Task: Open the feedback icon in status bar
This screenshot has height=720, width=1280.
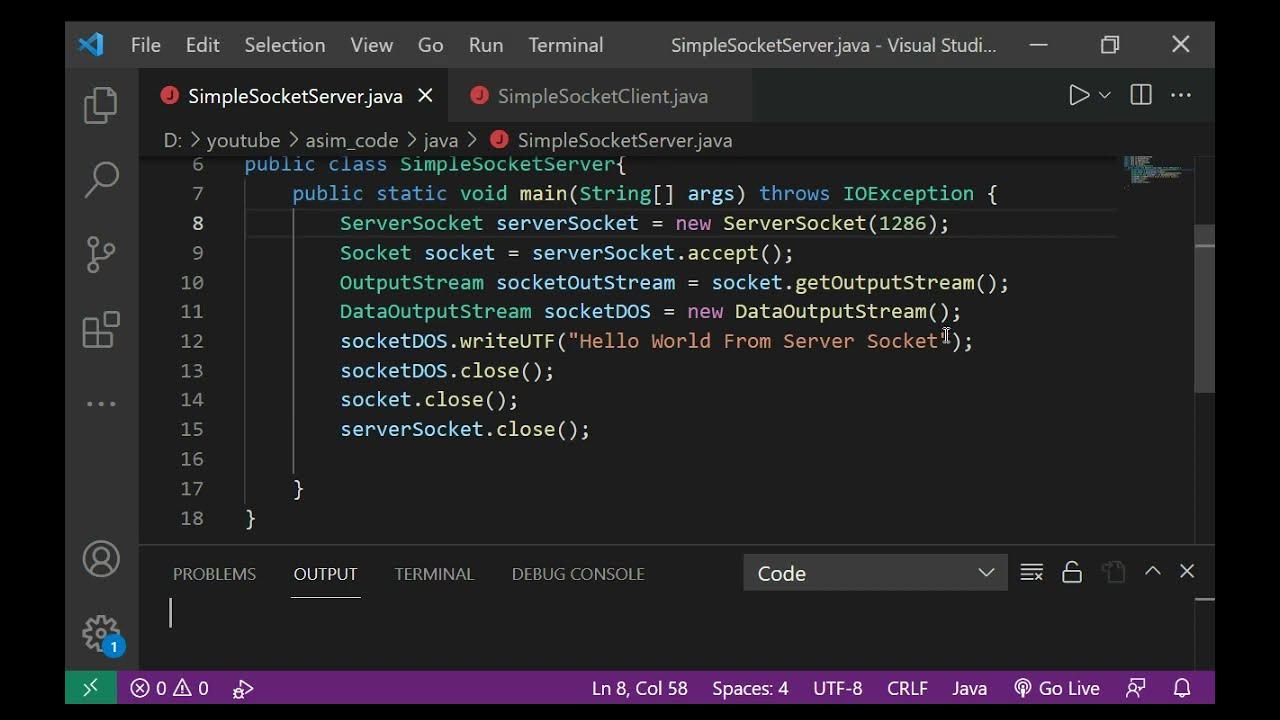Action: coord(1135,688)
